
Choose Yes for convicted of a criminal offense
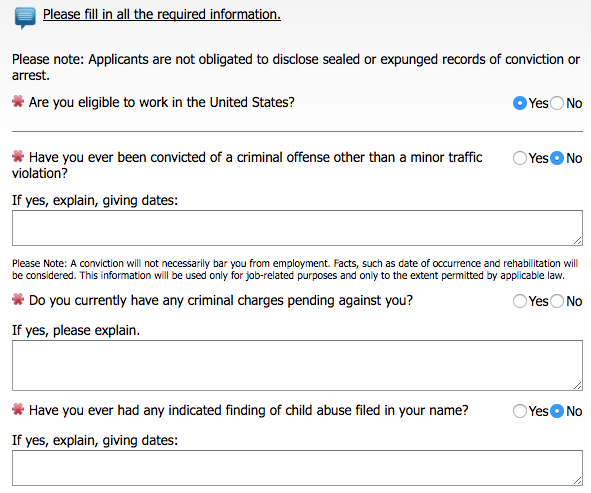click(519, 158)
